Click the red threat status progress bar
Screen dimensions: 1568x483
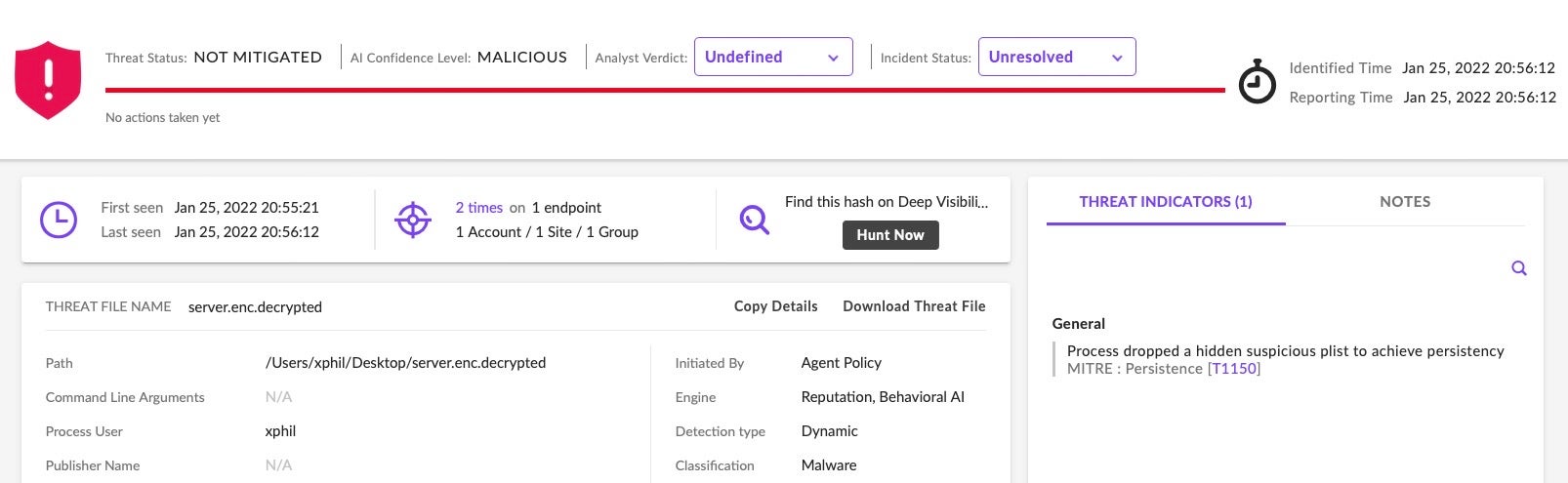tap(664, 90)
